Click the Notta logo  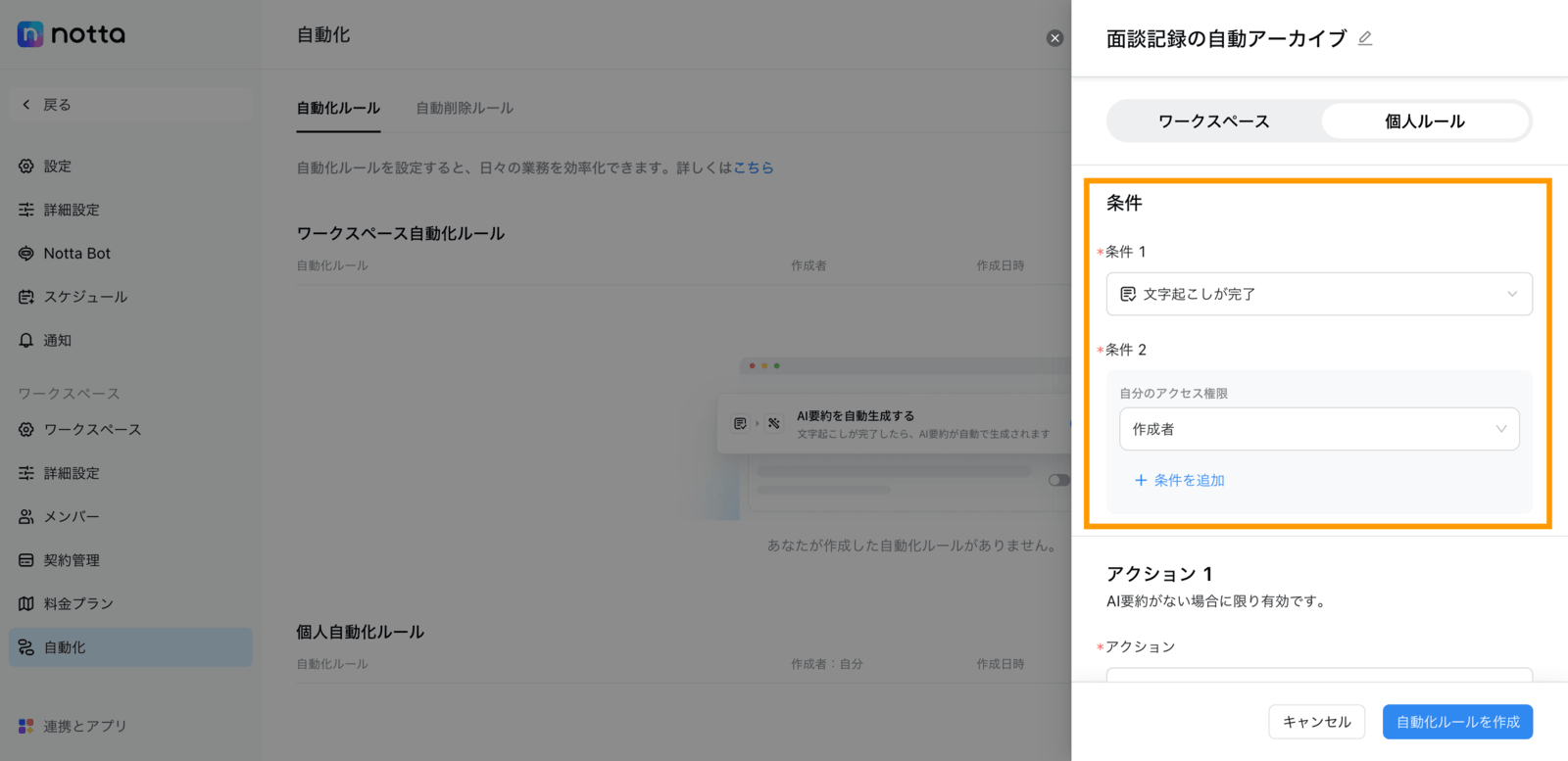71,34
